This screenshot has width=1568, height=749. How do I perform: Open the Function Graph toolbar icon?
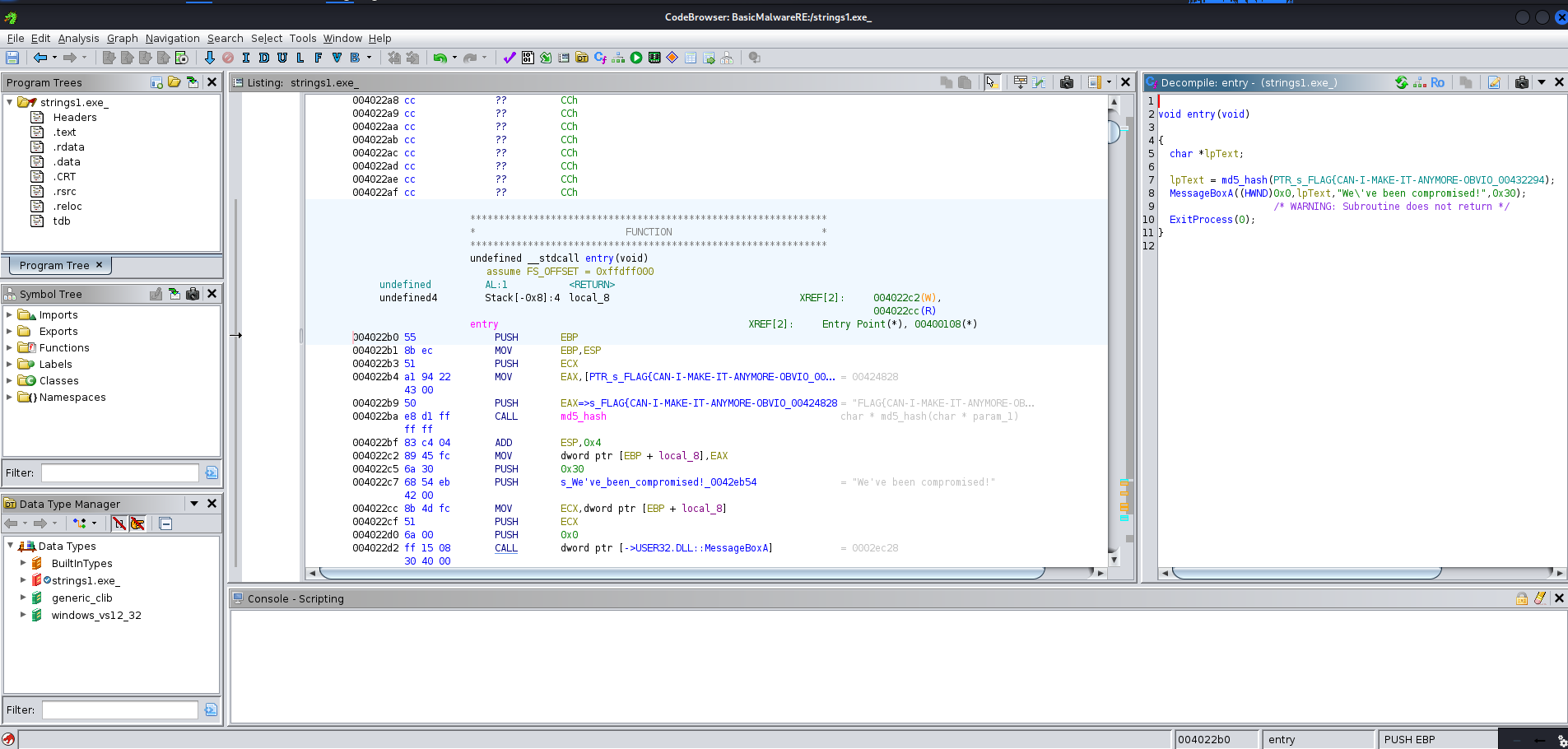pyautogui.click(x=618, y=58)
